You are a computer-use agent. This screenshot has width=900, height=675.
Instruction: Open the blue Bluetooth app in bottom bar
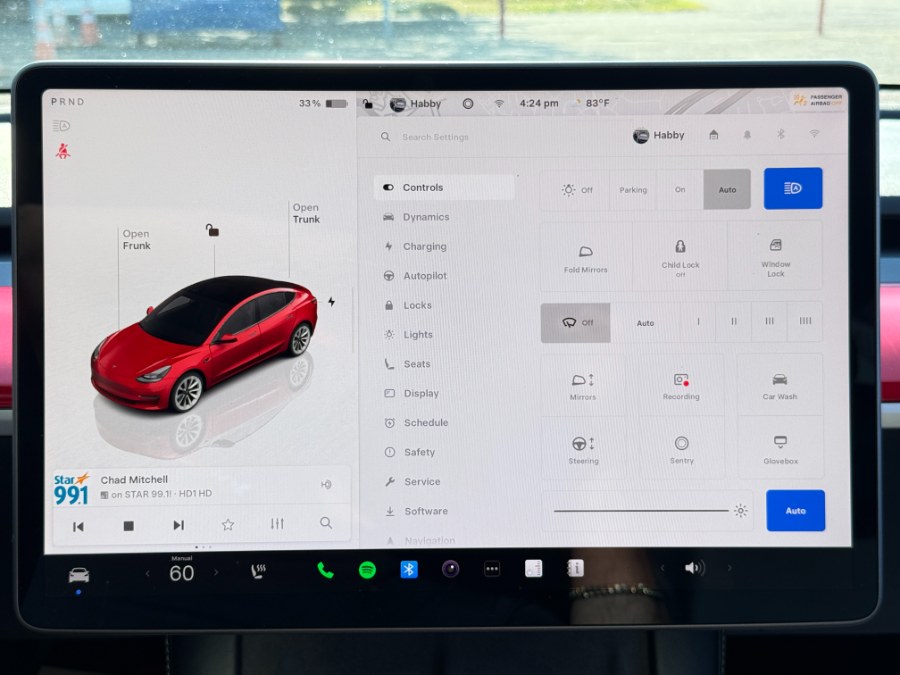[x=409, y=569]
